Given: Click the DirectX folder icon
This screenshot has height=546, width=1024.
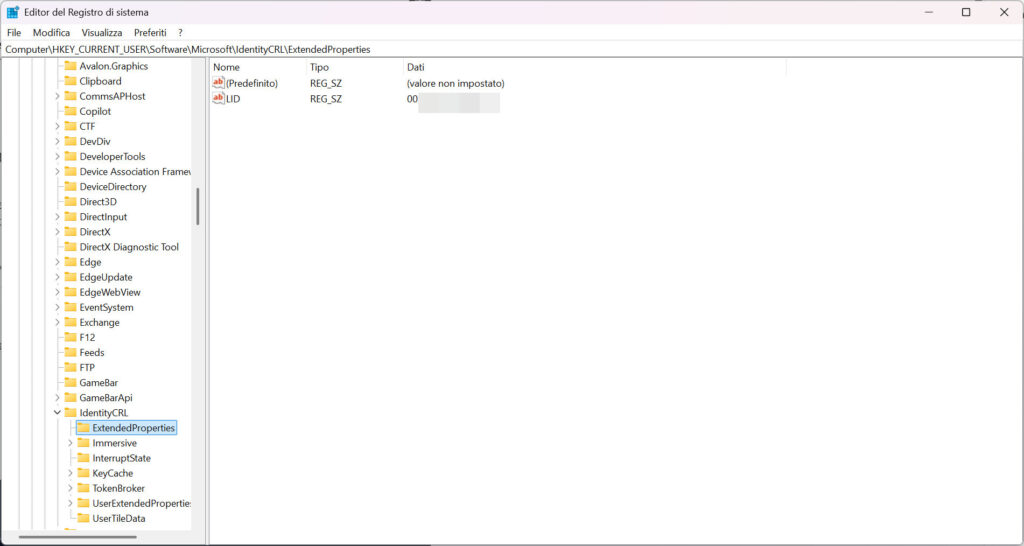Looking at the screenshot, I should coord(71,231).
